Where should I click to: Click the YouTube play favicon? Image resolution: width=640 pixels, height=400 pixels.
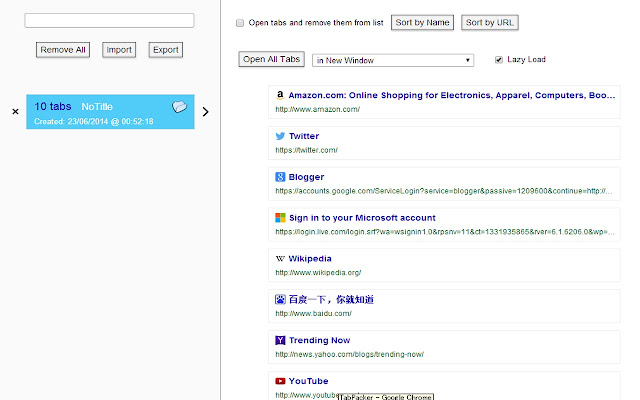pos(280,381)
